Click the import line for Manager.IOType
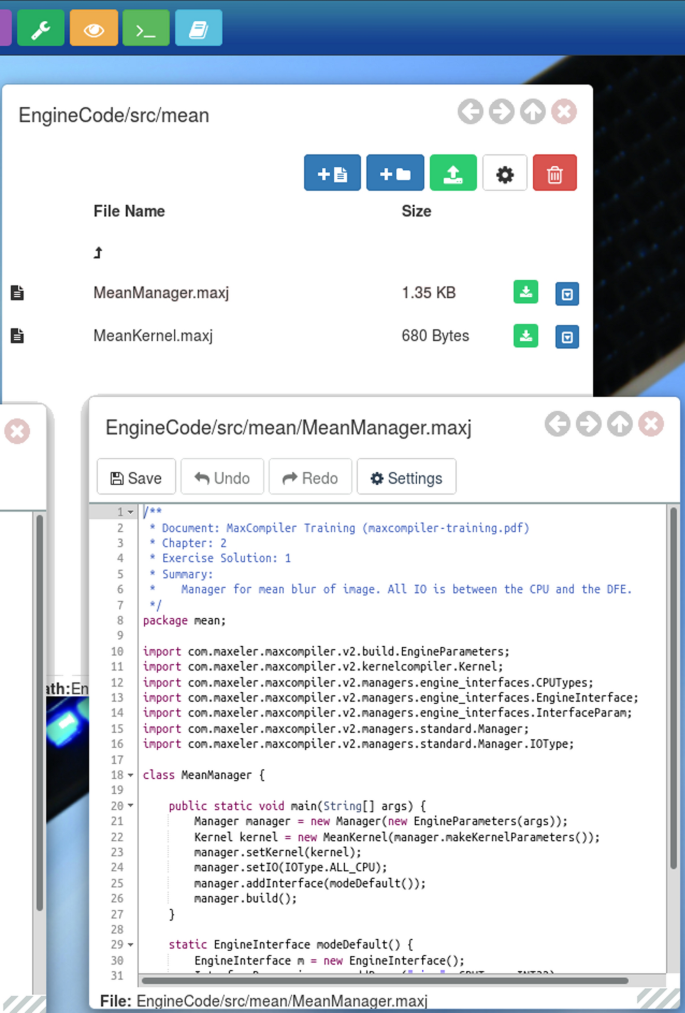Image resolution: width=685 pixels, height=1013 pixels. [x=358, y=744]
